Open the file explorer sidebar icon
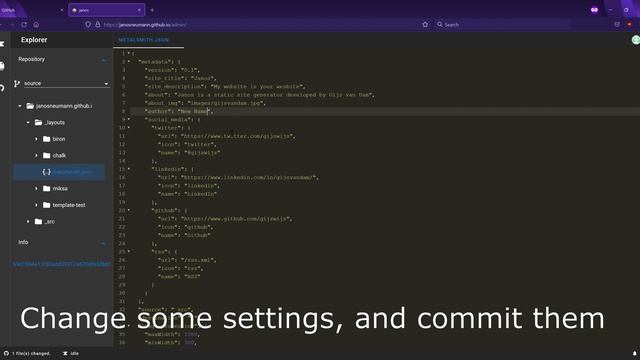Image resolution: width=640 pixels, height=360 pixels. click(2, 66)
